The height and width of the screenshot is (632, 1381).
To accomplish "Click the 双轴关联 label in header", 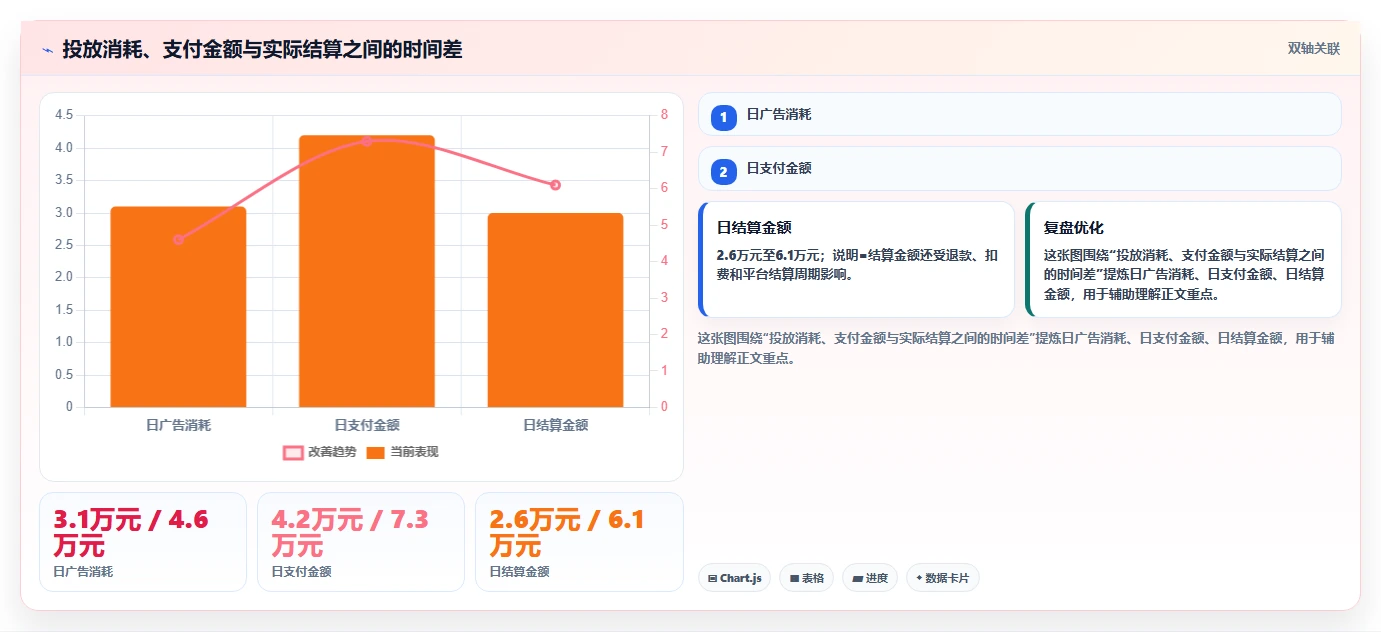I will click(x=1313, y=49).
